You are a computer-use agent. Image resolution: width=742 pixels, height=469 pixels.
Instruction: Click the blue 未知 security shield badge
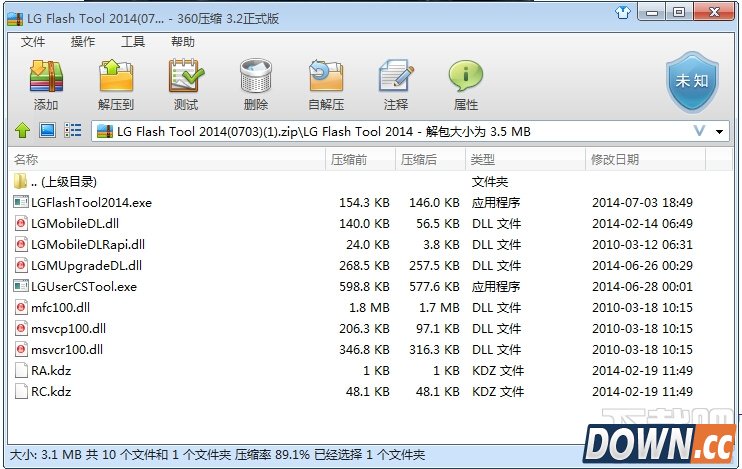(692, 81)
